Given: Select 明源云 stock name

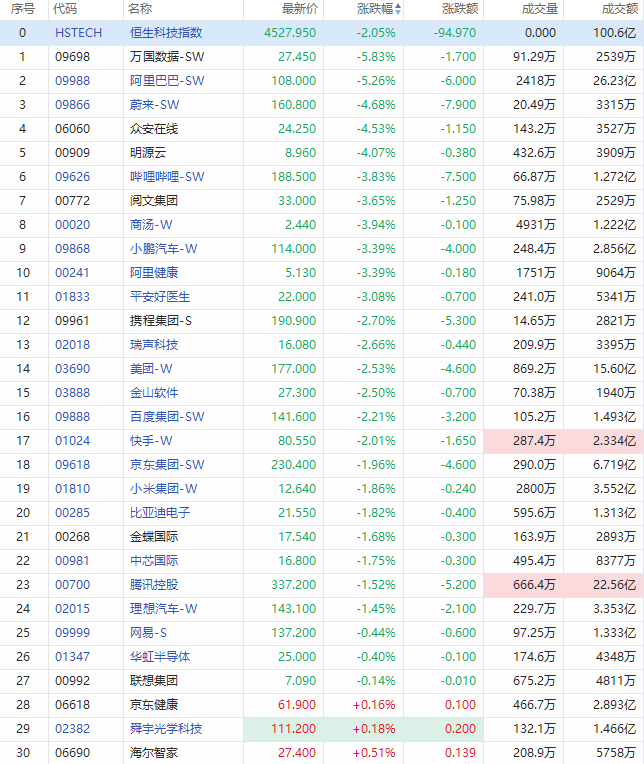Looking at the screenshot, I should point(148,153).
